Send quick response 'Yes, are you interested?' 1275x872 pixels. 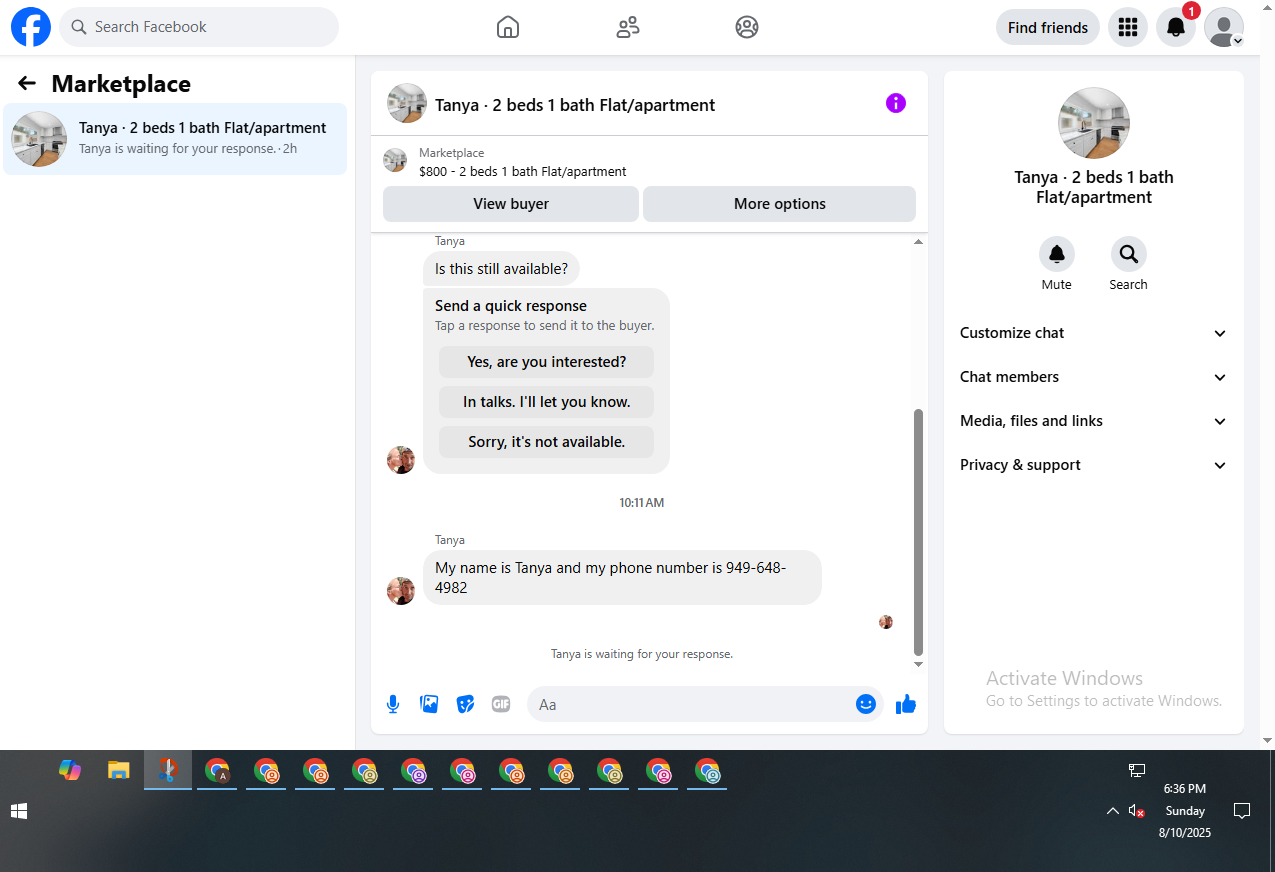[547, 362]
